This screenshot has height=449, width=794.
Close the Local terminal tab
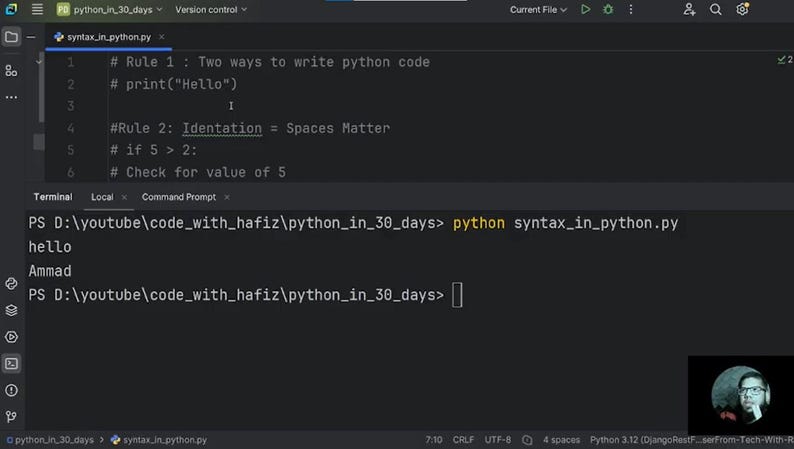[x=124, y=197]
